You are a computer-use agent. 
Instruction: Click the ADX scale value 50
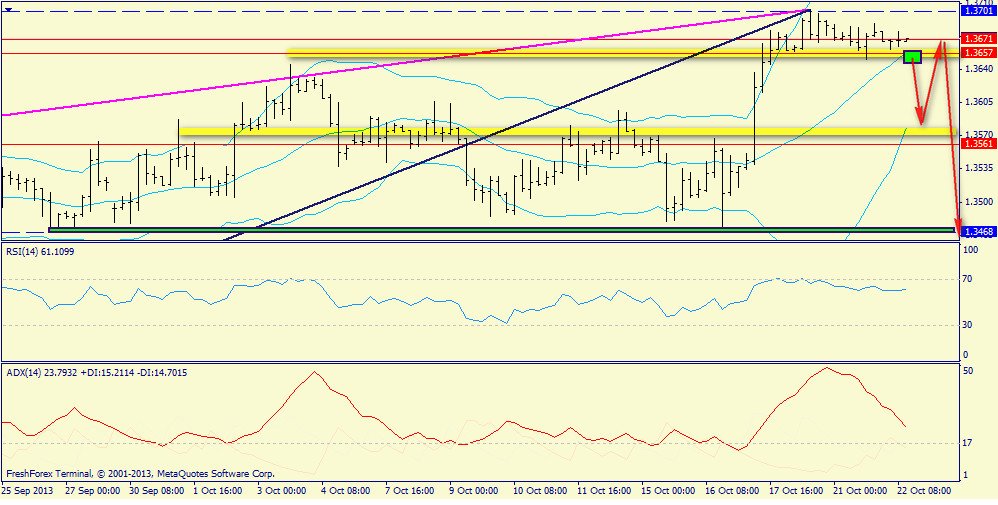pos(970,371)
